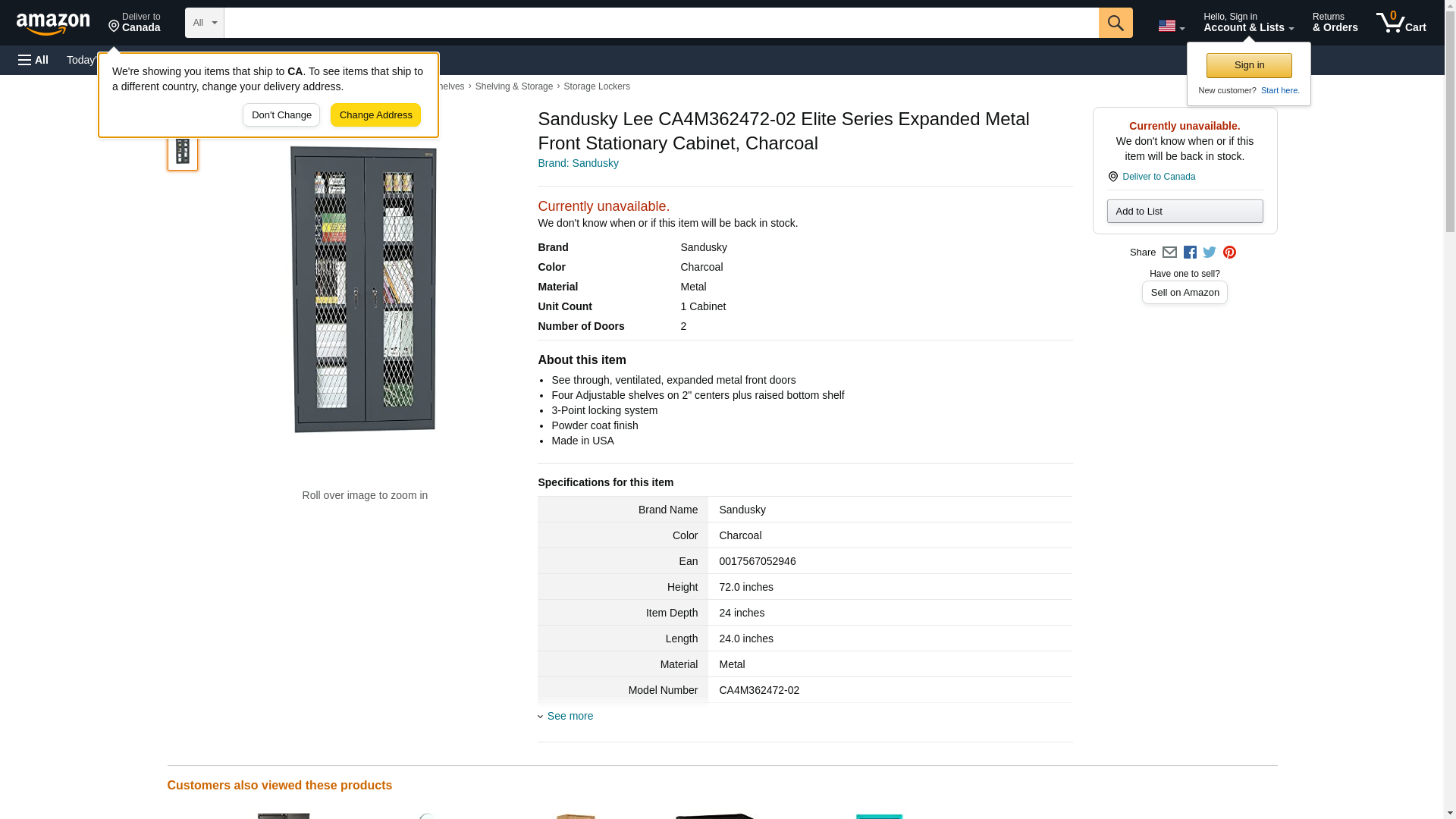
Task: Expand Account & Lists menu
Action: click(x=1248, y=23)
